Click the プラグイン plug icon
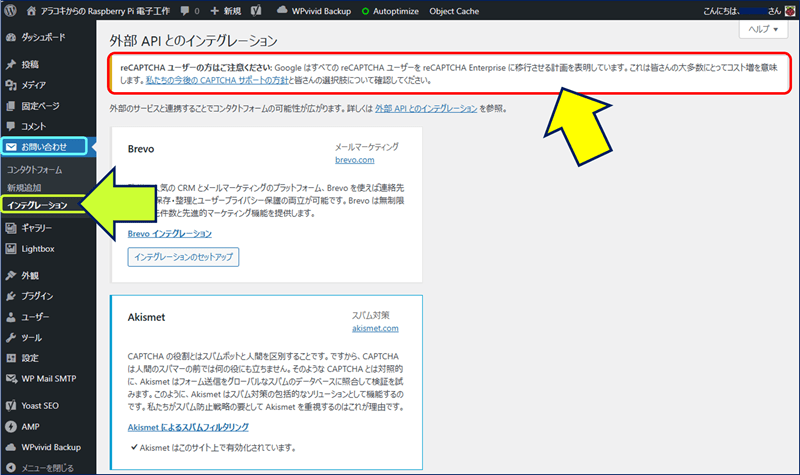The width and height of the screenshot is (800, 475). click(11, 296)
